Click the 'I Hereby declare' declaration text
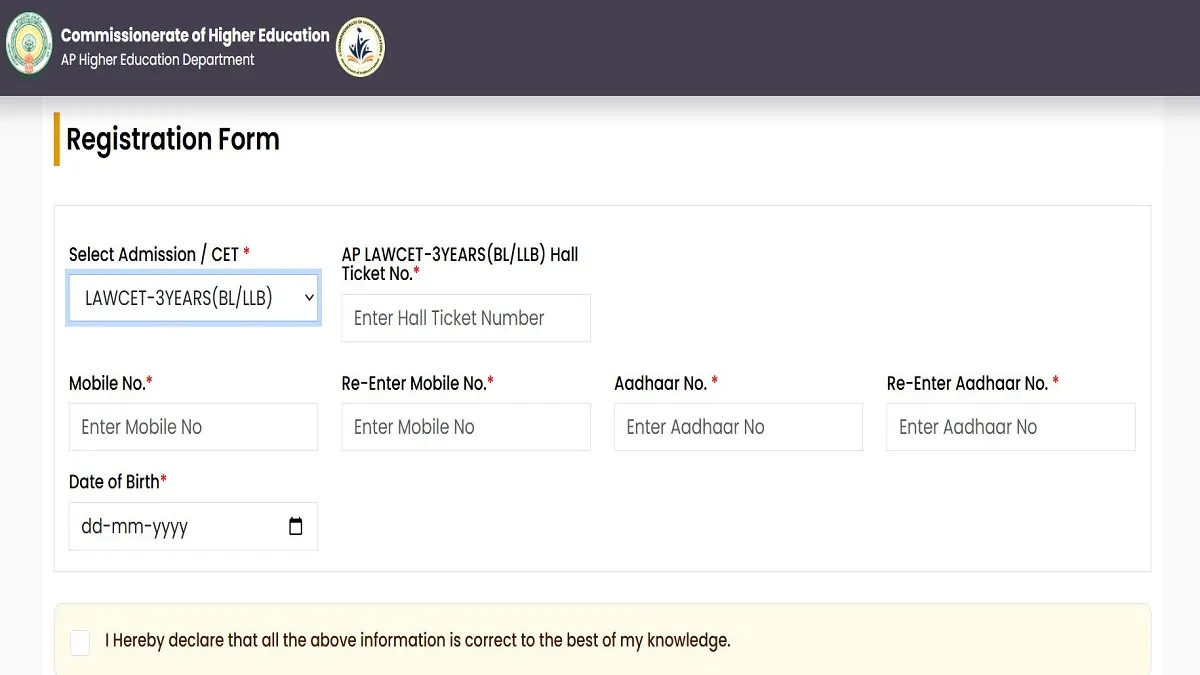This screenshot has width=1200, height=675. click(x=418, y=640)
